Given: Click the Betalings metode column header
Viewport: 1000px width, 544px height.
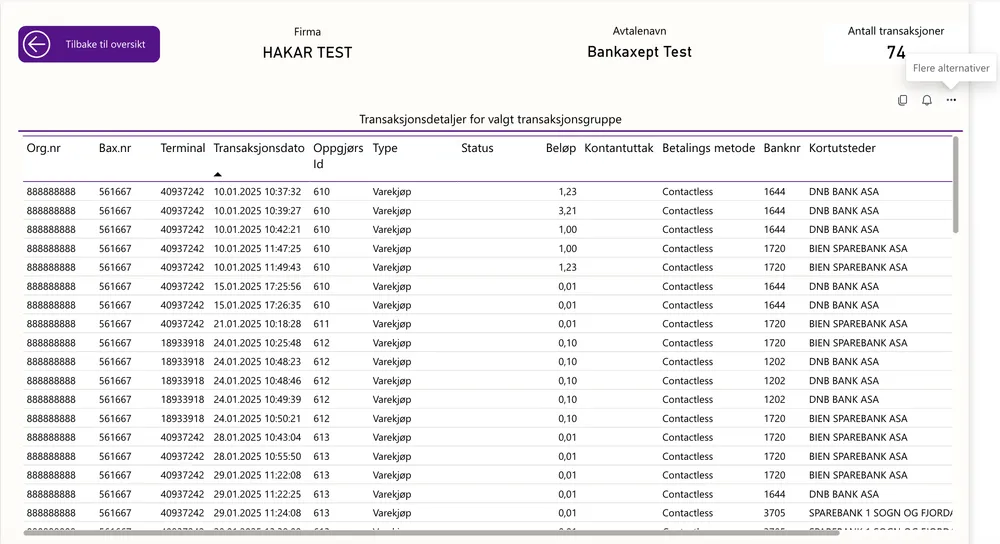Looking at the screenshot, I should (708, 148).
